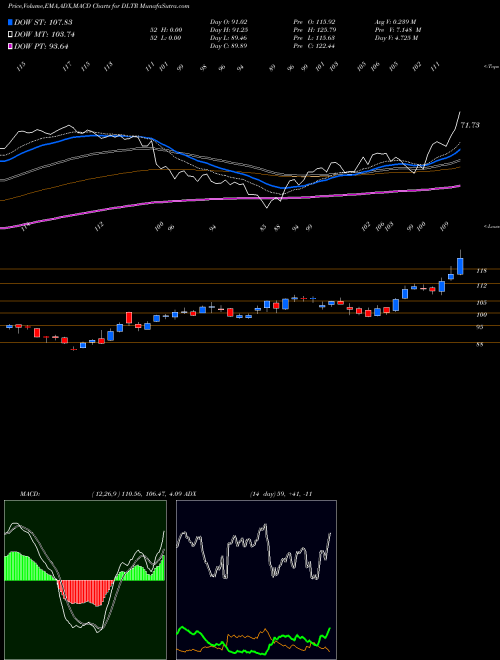500x660 pixels.
Task: Select the 'Pre O: 115.92' value
Action: tap(314, 22)
